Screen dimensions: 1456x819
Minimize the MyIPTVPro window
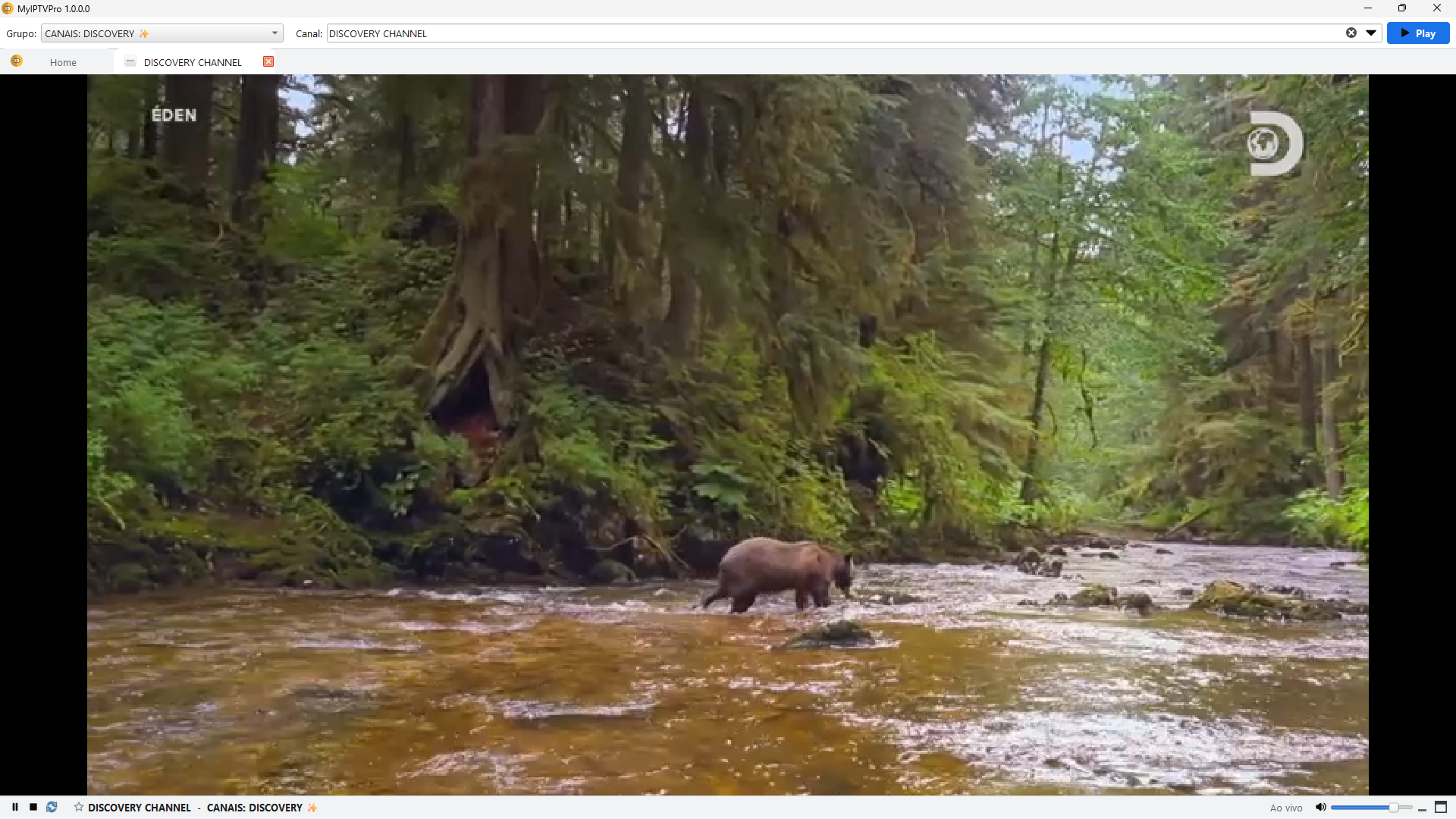[1368, 8]
